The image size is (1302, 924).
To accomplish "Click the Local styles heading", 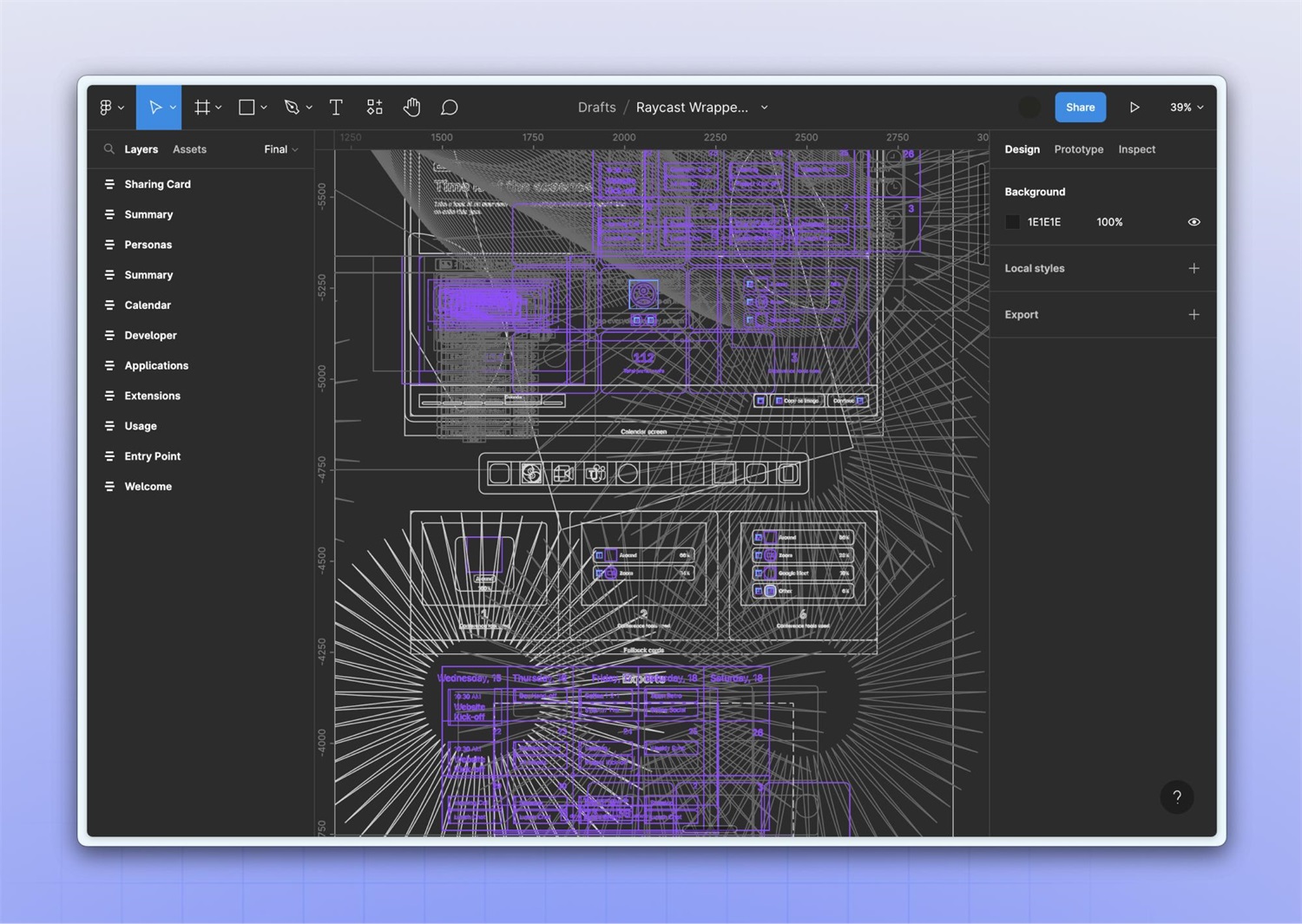I will tap(1034, 268).
